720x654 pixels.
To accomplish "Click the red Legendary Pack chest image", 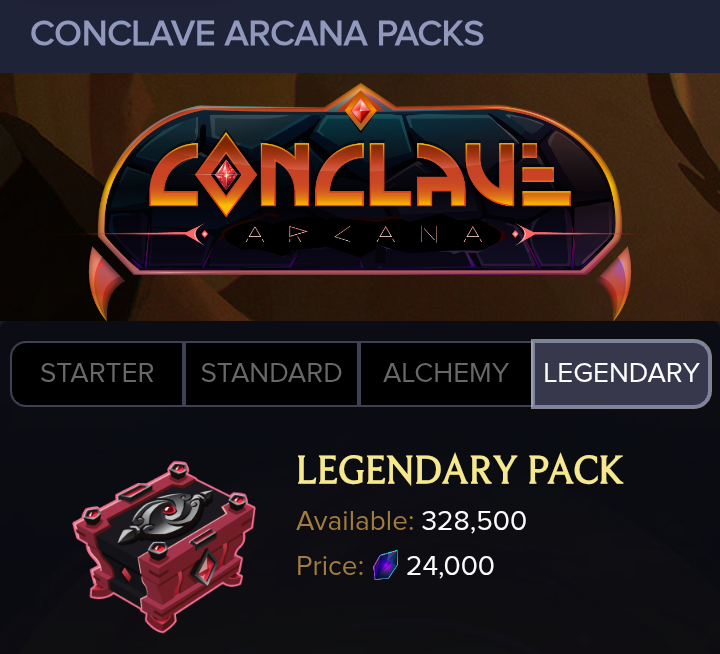I will [164, 546].
